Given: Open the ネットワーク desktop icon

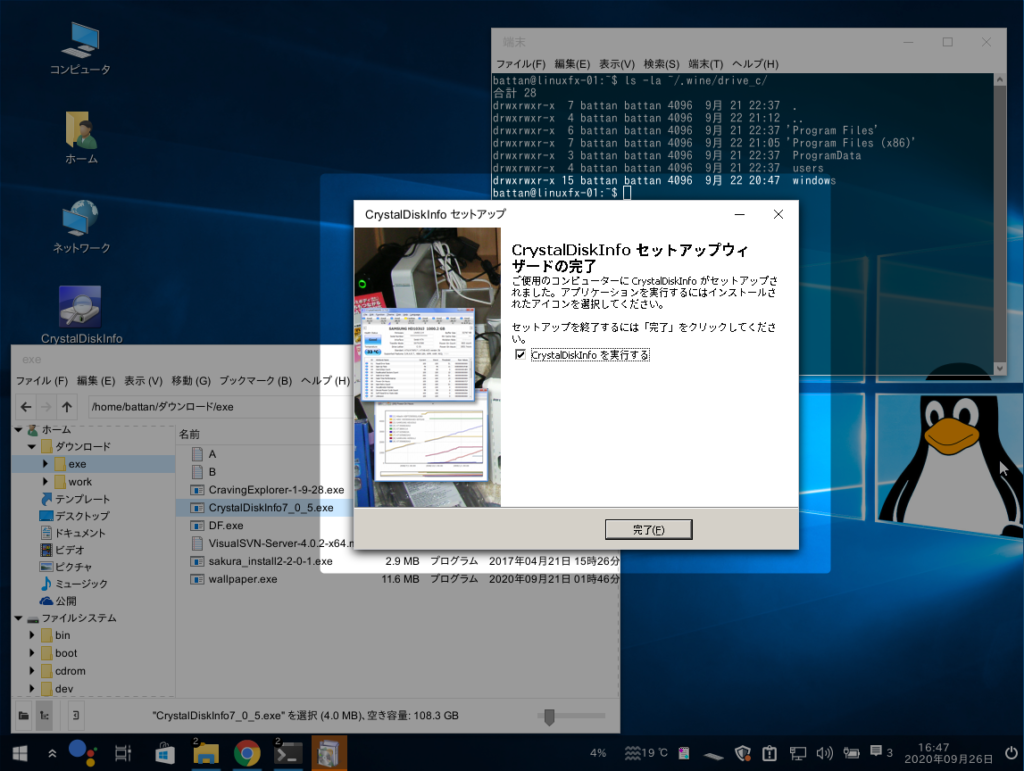Looking at the screenshot, I should tap(81, 227).
